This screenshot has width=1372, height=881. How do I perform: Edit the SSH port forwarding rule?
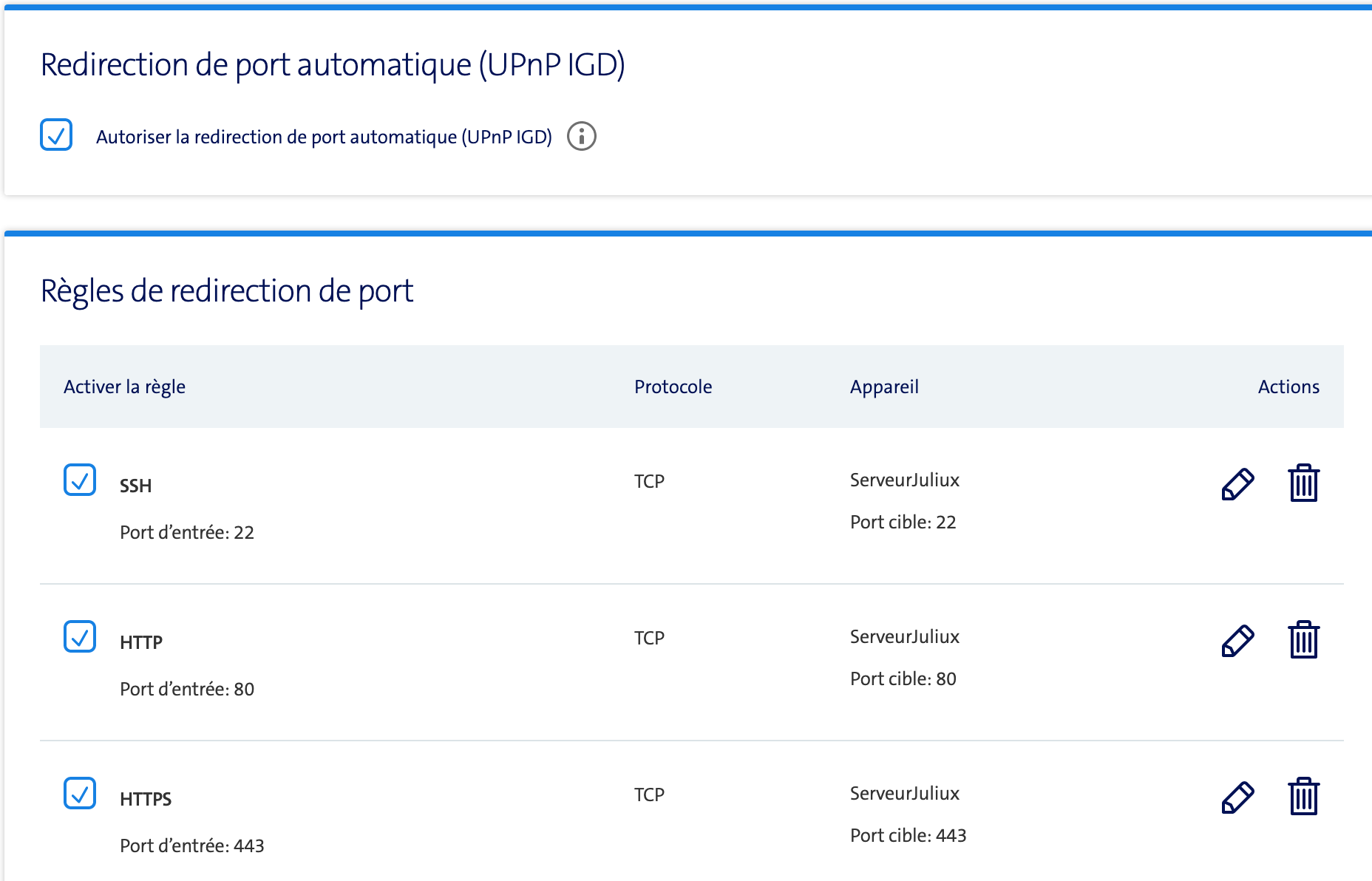(1237, 484)
